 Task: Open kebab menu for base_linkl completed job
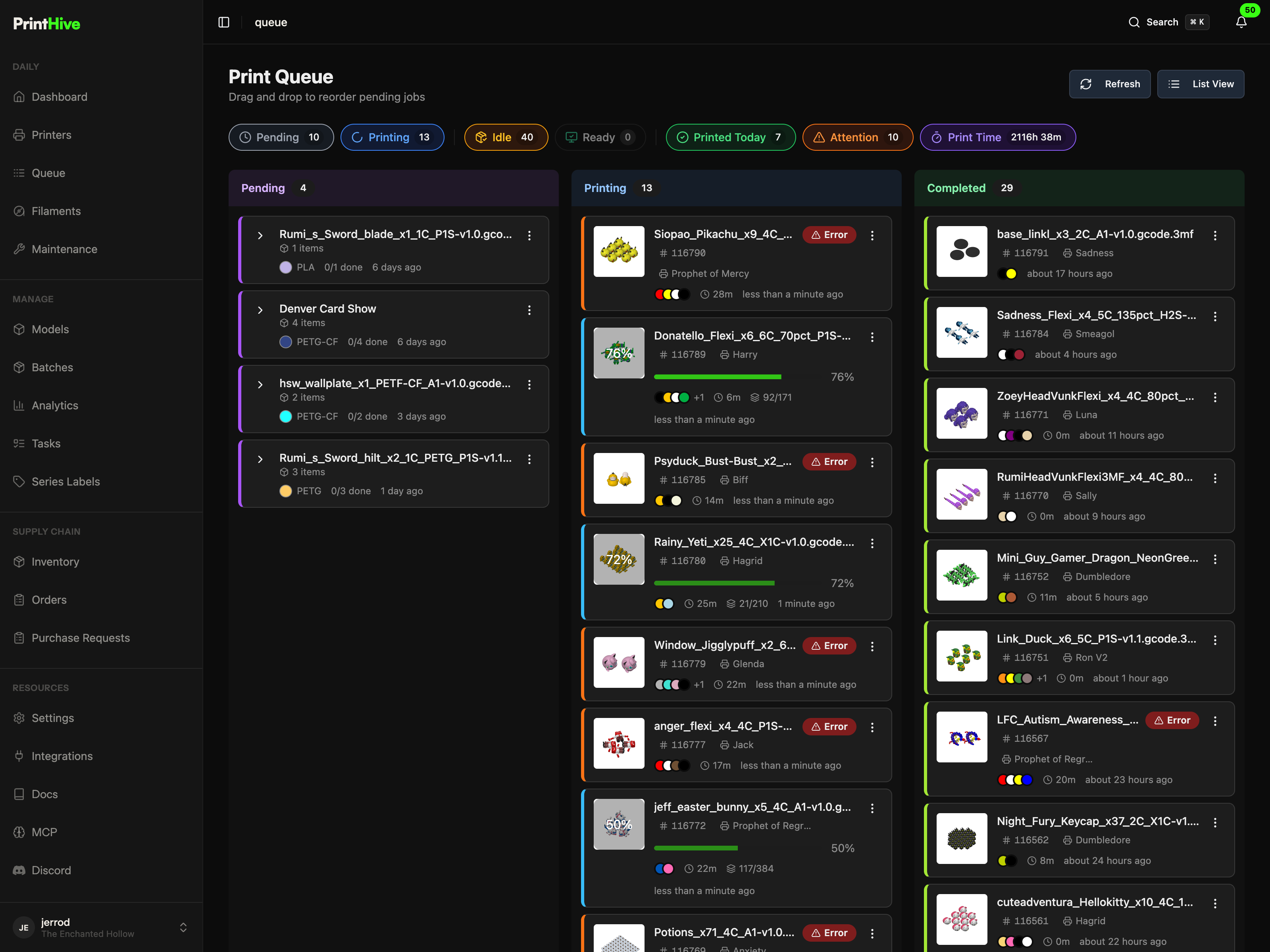[1215, 235]
